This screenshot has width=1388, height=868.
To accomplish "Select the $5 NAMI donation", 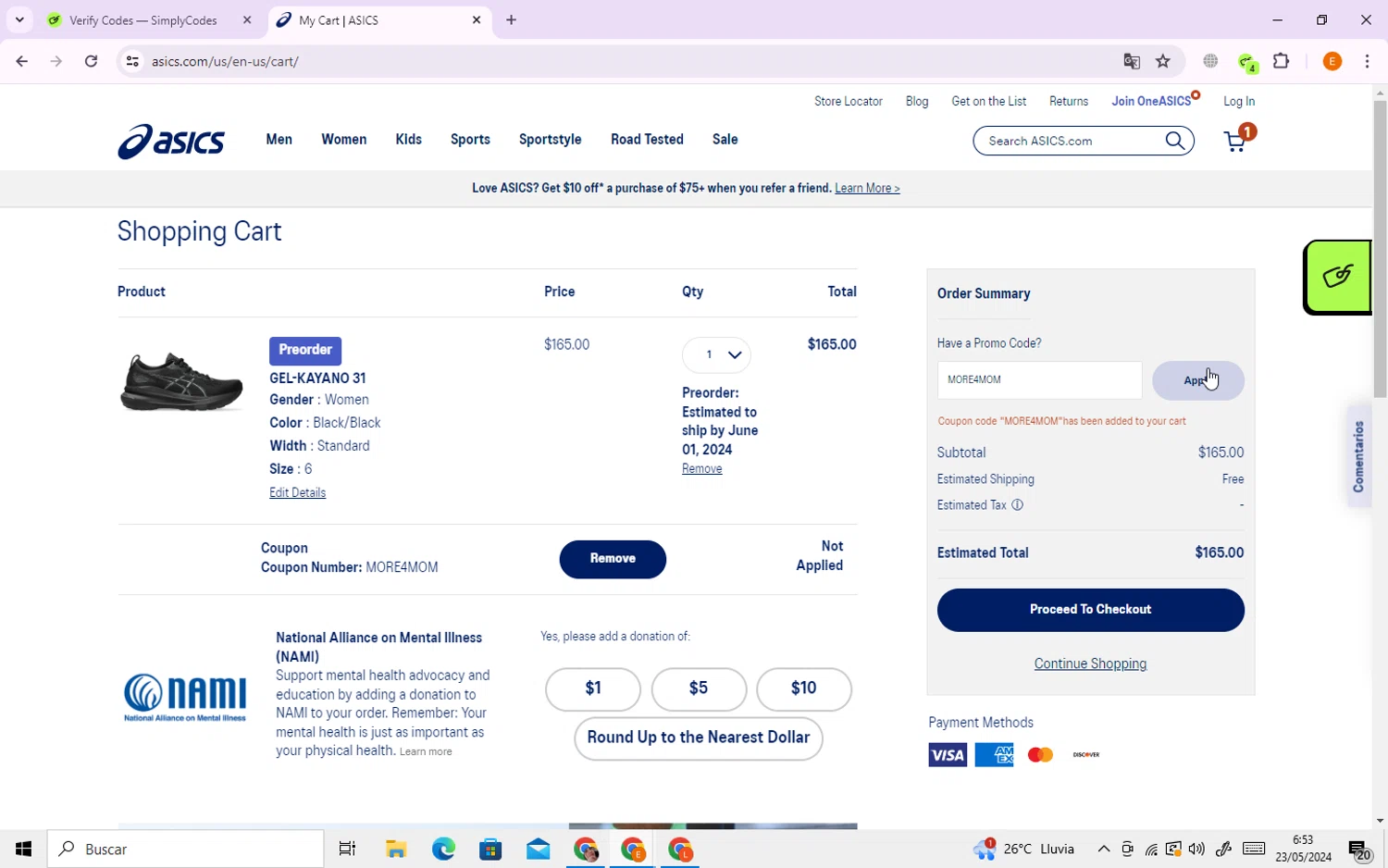I will click(x=699, y=689).
